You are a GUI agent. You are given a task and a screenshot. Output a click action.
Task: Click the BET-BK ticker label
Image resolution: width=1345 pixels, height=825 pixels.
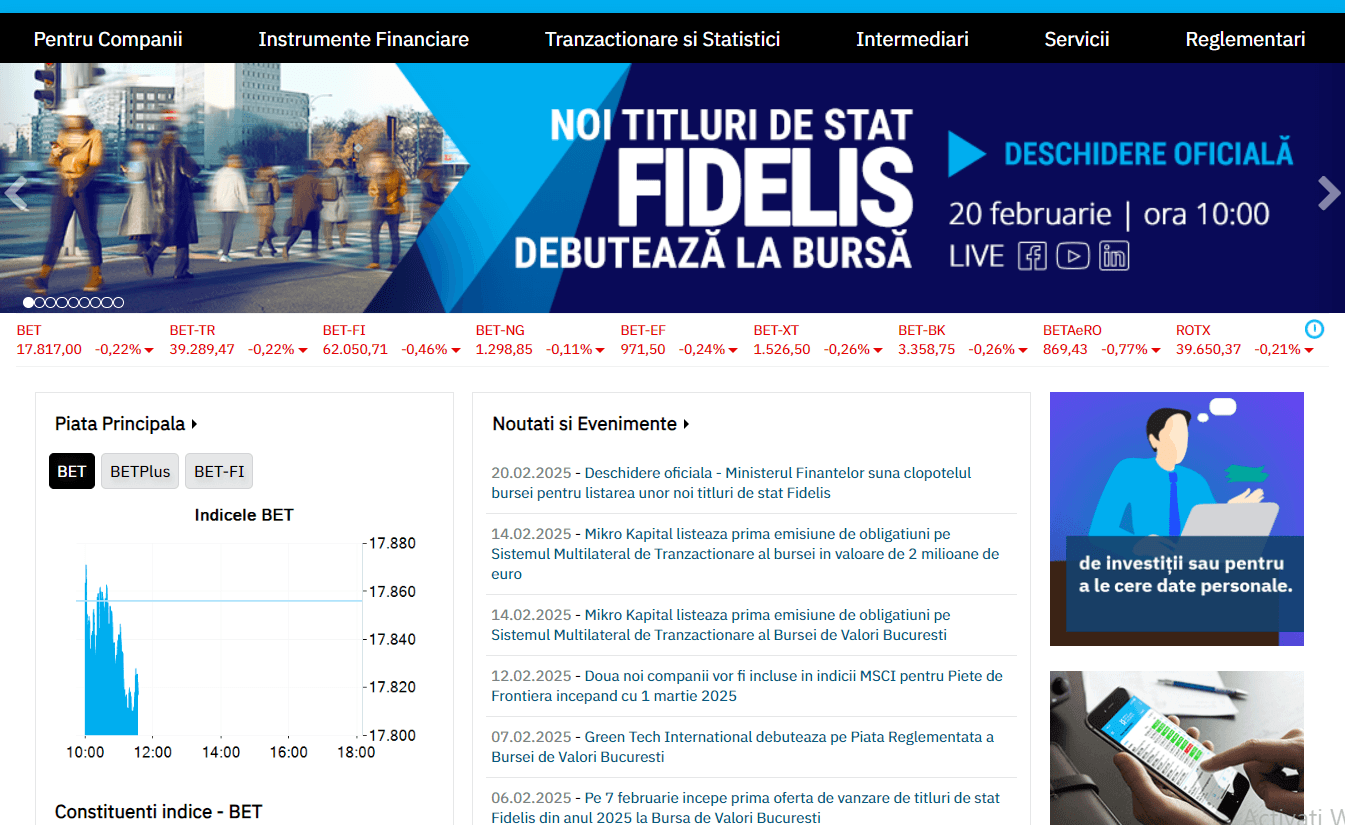[921, 330]
